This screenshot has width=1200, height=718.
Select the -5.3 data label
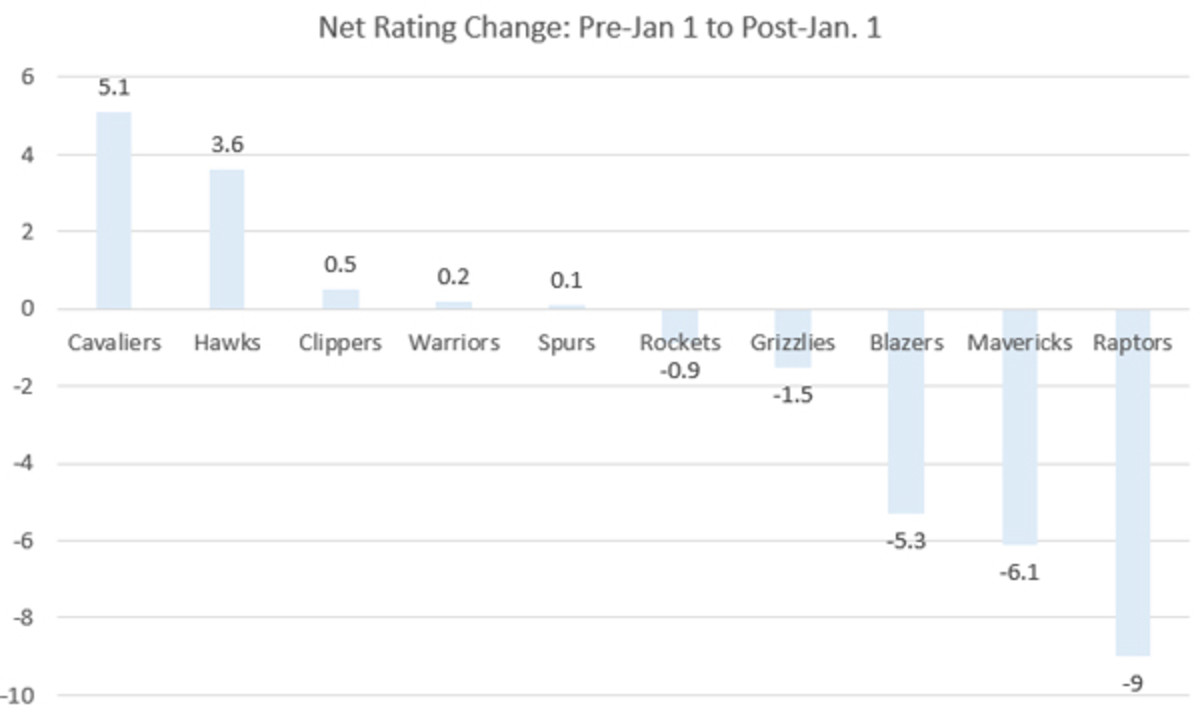[905, 542]
